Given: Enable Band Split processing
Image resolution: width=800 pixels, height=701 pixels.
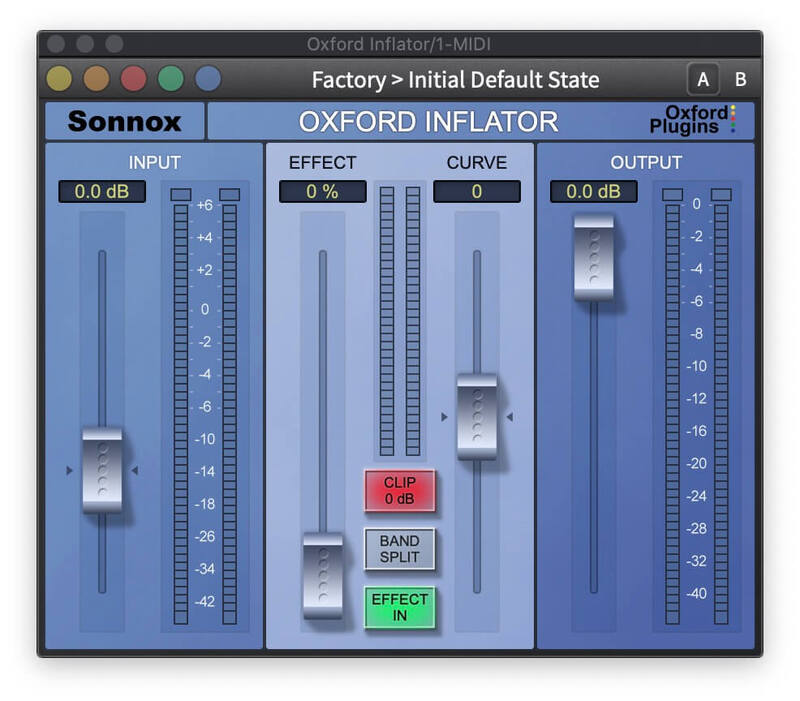Looking at the screenshot, I should click(400, 548).
